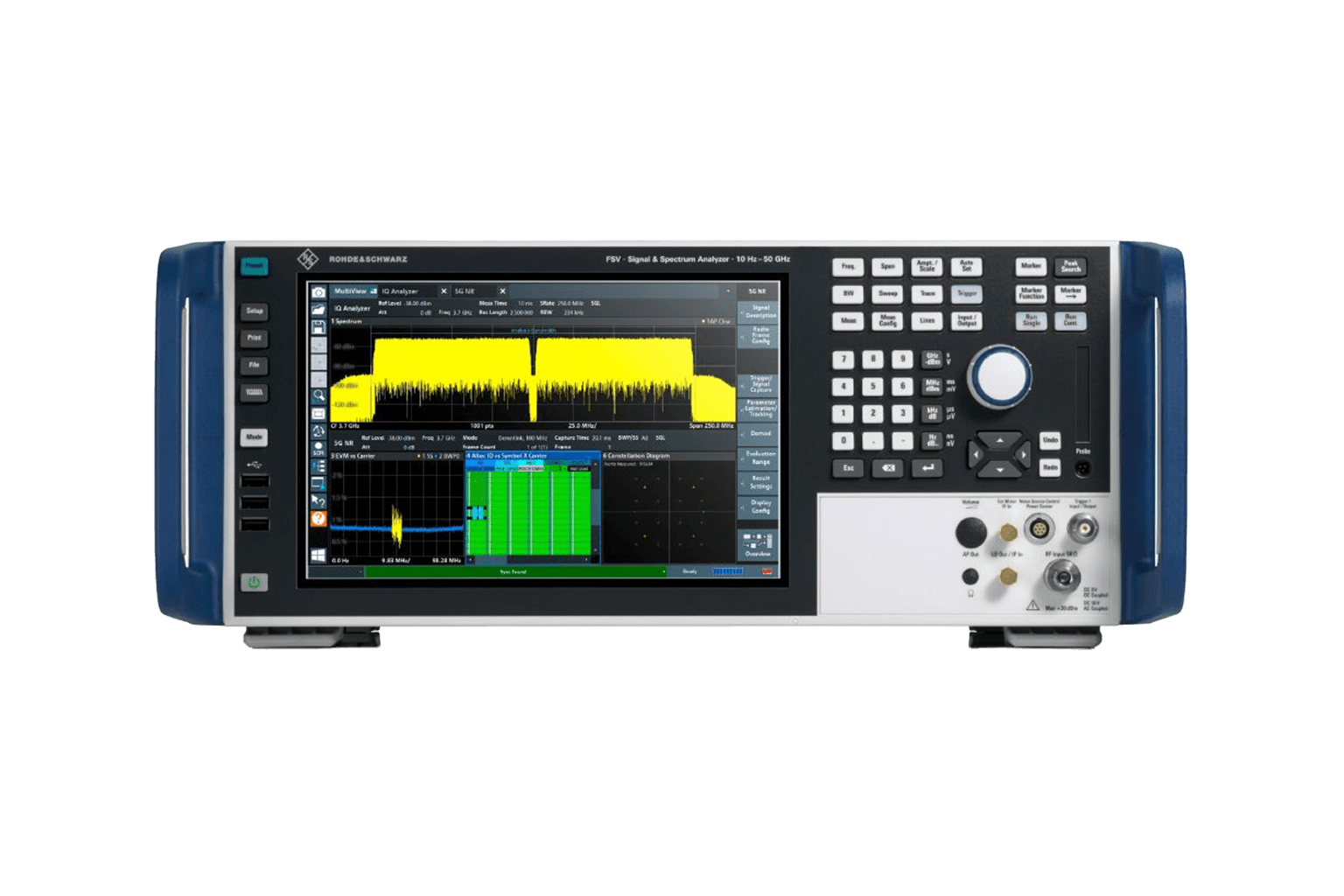Open the Overview block diagram icon
This screenshot has height=896, width=1344.
tap(758, 543)
